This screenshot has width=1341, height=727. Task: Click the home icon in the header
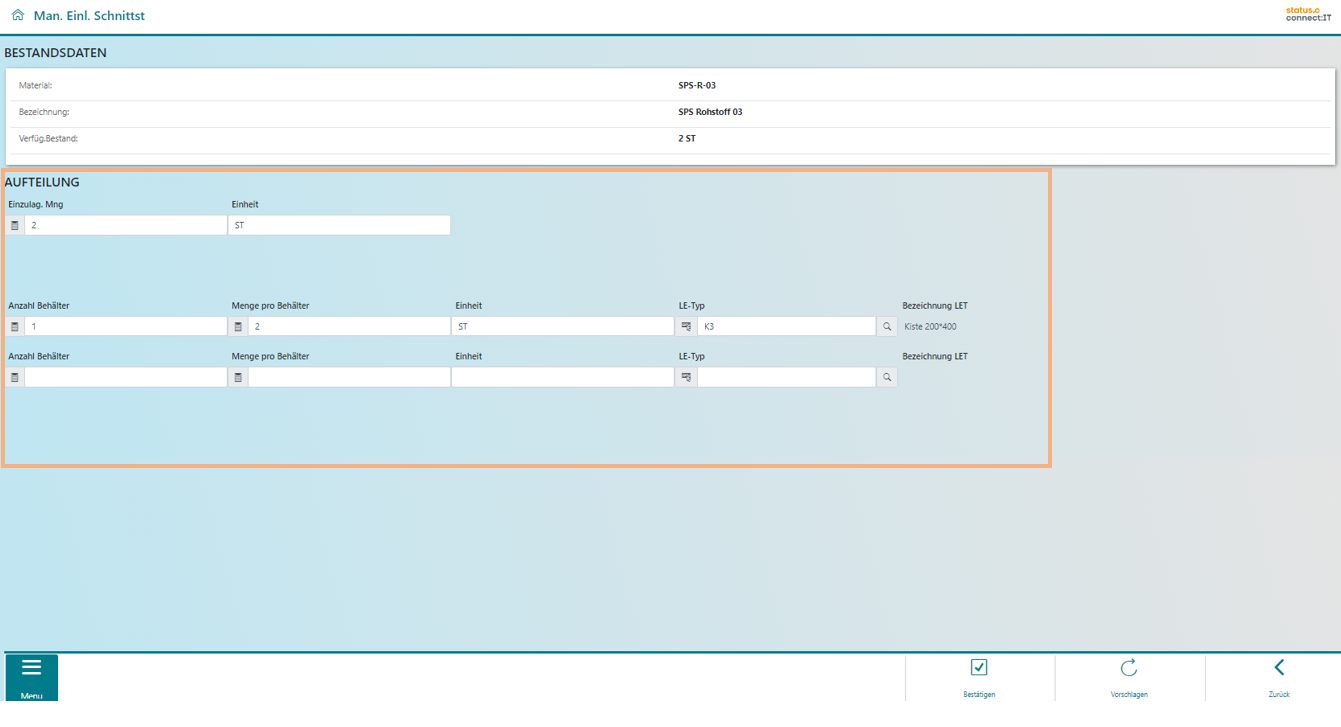[x=18, y=16]
